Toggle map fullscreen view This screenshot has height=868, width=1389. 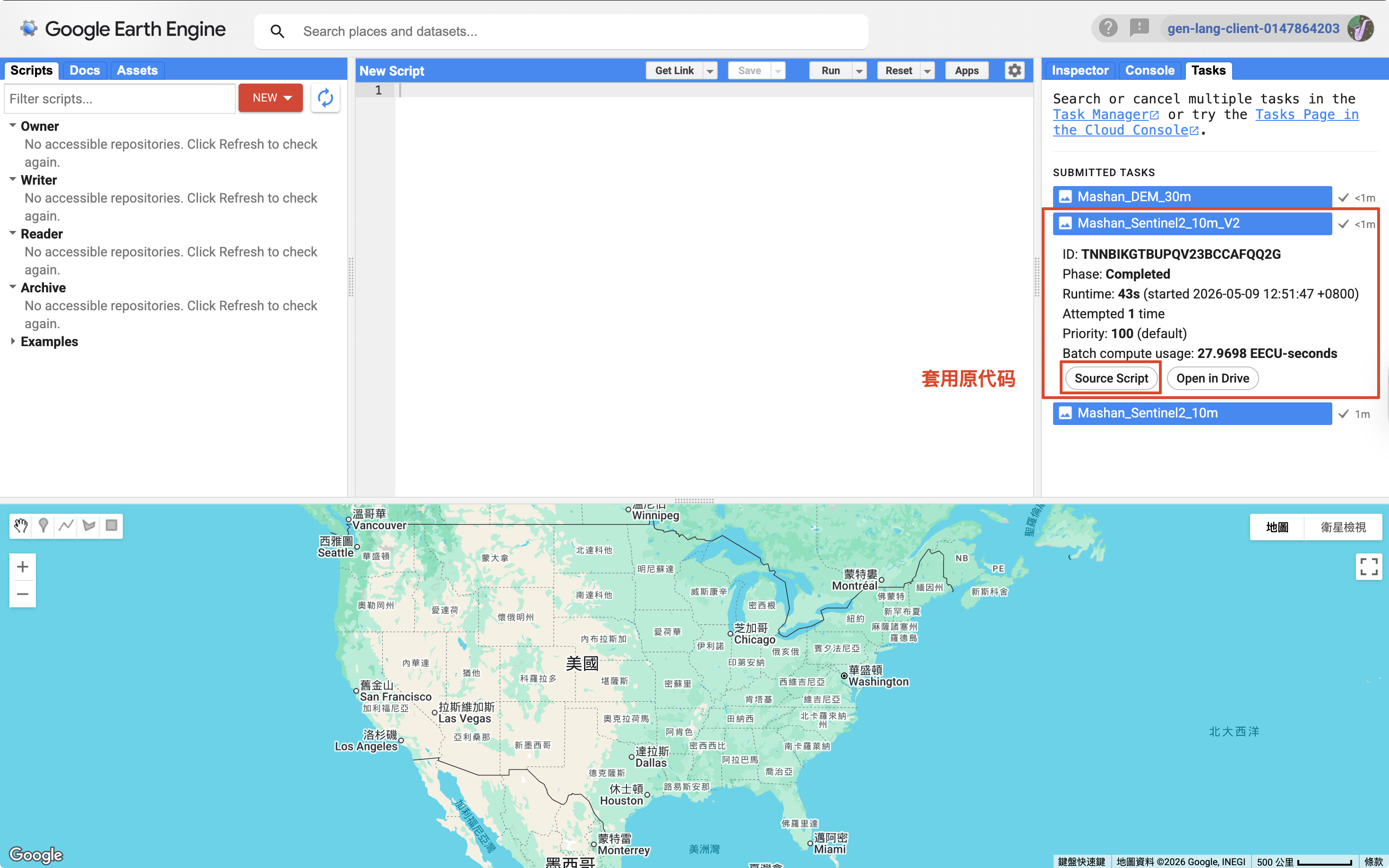click(x=1368, y=567)
